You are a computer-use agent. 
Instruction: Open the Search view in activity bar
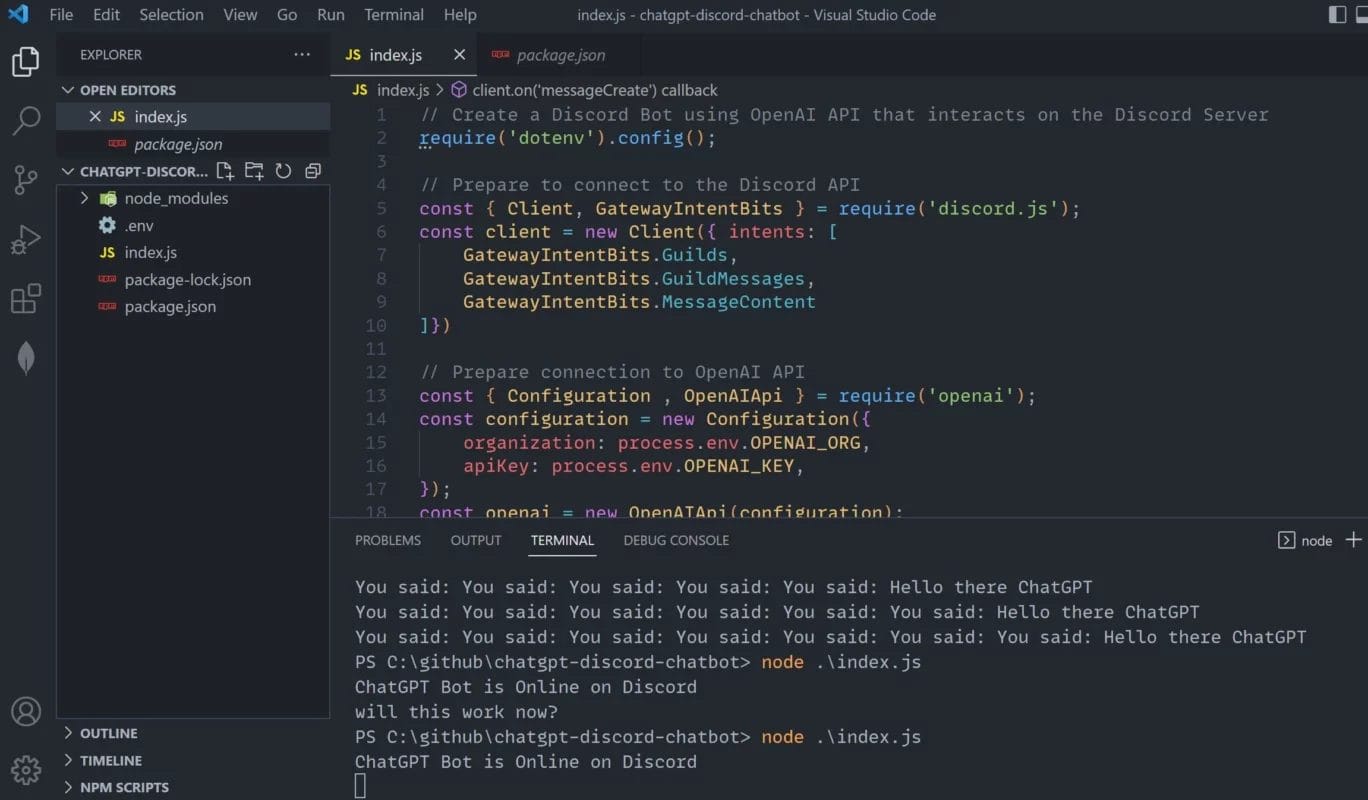click(x=26, y=121)
